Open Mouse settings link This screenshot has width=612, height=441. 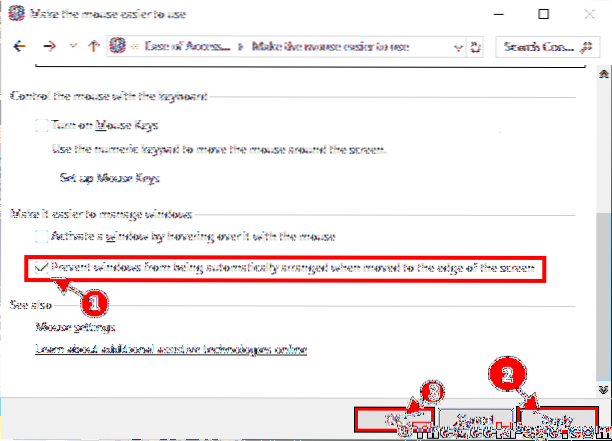[75, 327]
